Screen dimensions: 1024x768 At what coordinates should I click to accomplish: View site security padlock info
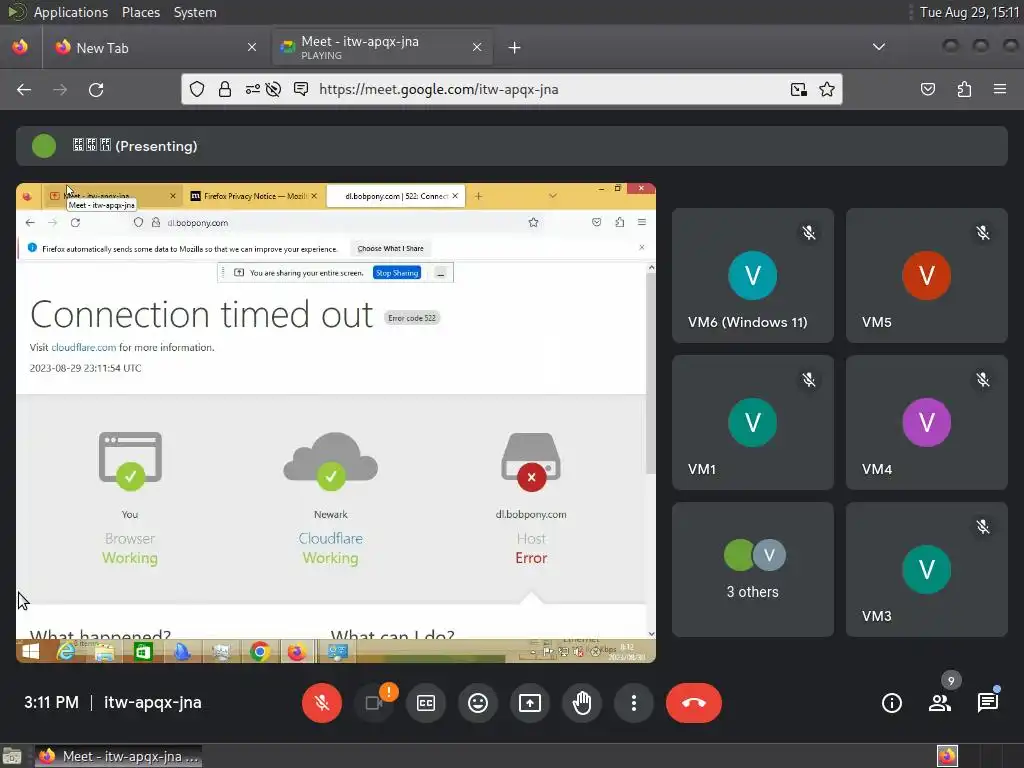(225, 89)
